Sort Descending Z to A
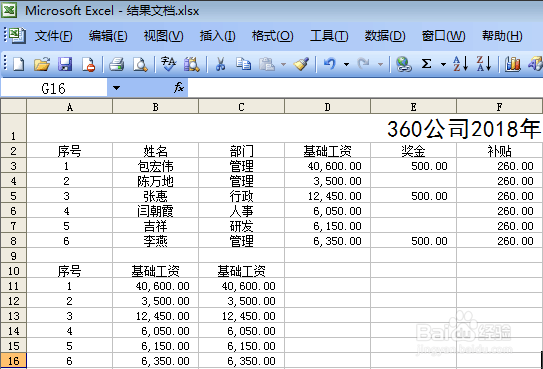 point(484,64)
